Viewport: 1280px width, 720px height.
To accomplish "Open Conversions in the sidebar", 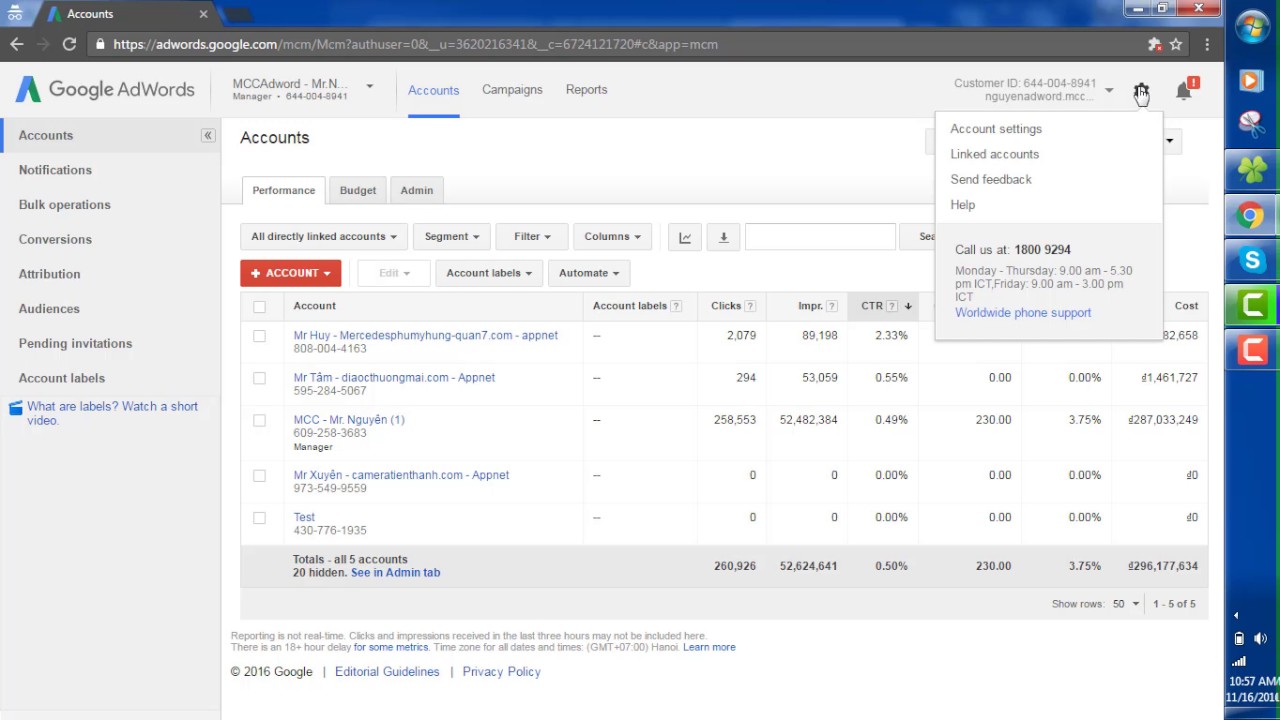I will [x=55, y=239].
